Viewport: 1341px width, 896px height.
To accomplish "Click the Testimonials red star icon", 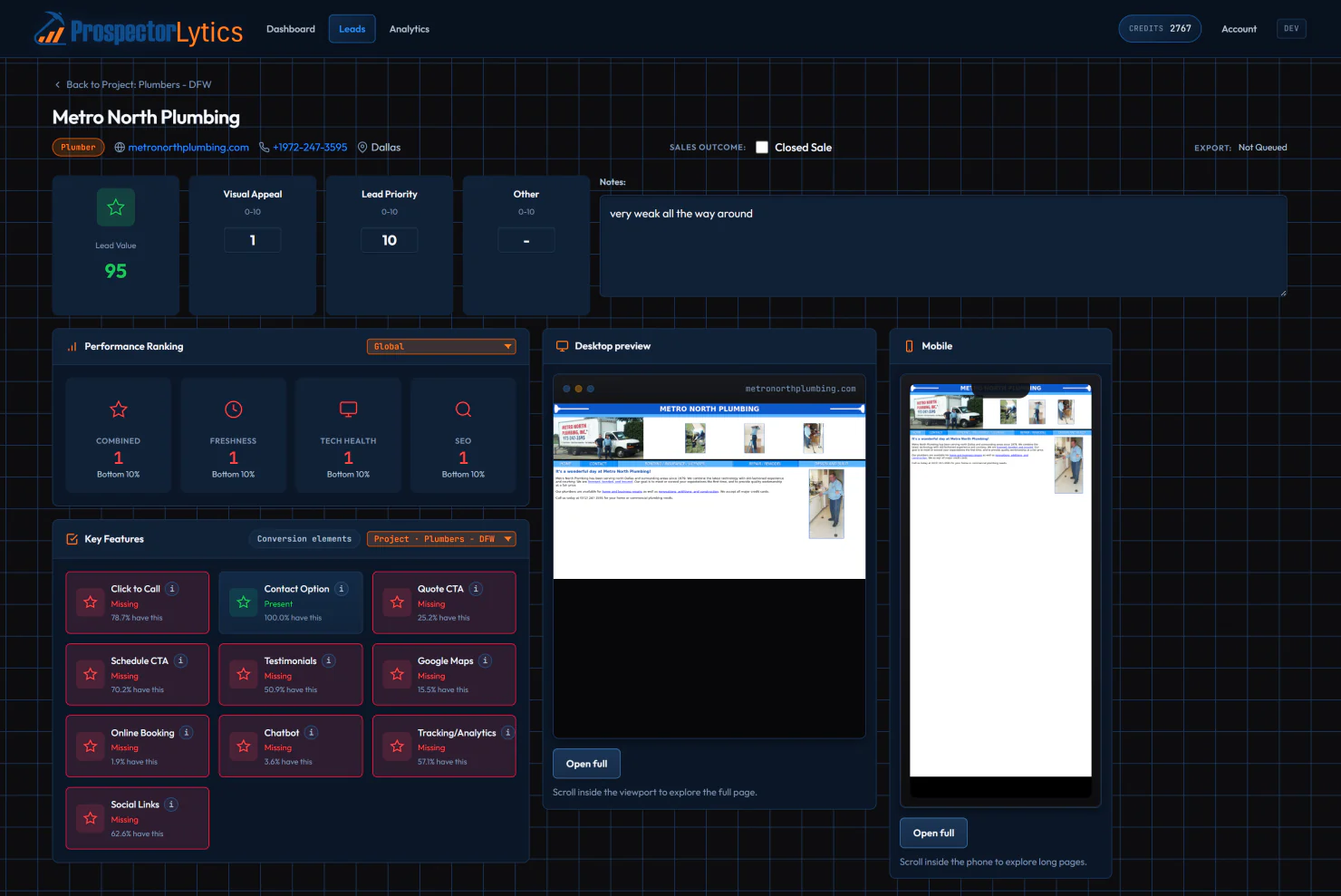I will pos(244,674).
